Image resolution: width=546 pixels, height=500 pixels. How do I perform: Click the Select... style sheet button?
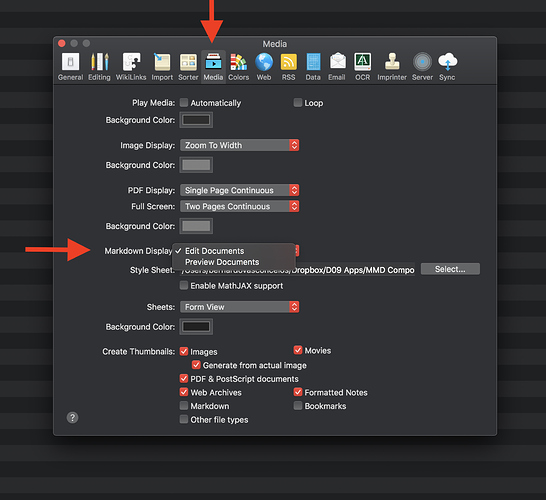coord(450,269)
